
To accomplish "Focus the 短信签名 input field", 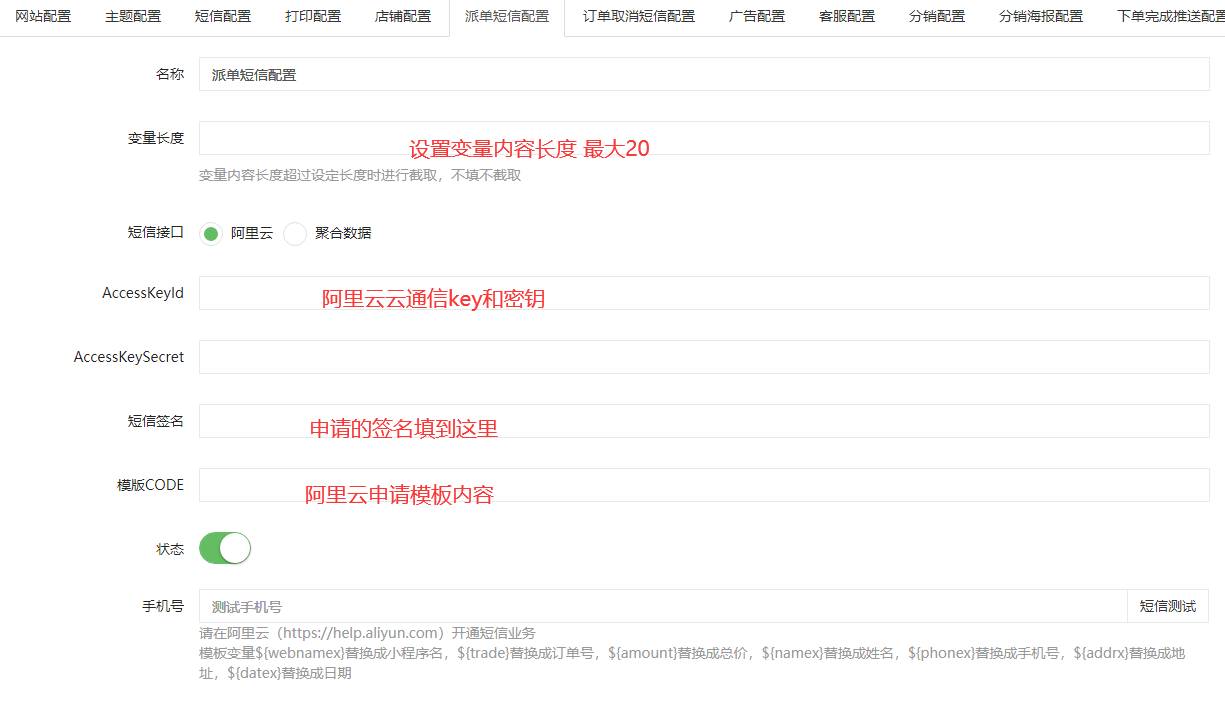I will [704, 421].
